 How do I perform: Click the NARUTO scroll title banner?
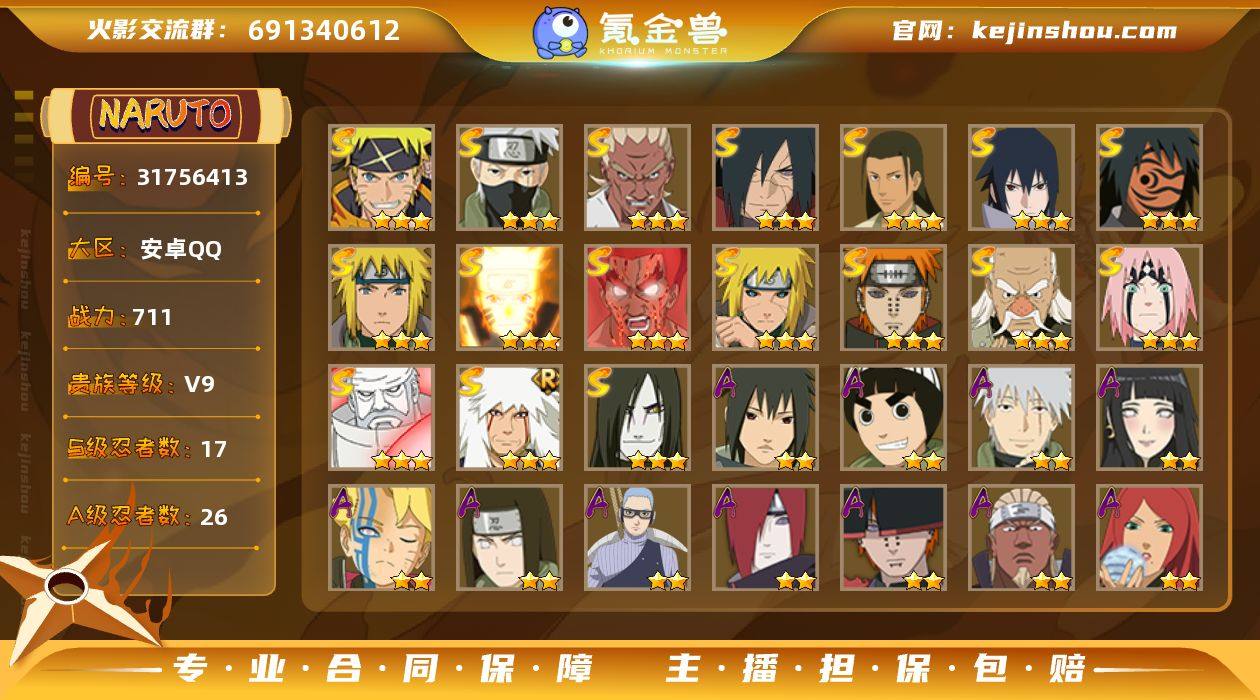point(165,116)
